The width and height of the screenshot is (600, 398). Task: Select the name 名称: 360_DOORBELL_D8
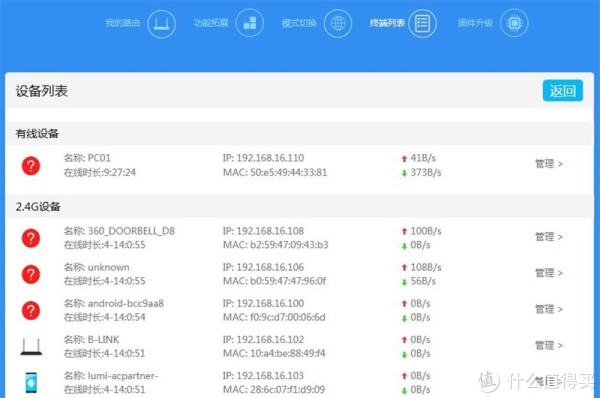click(119, 231)
